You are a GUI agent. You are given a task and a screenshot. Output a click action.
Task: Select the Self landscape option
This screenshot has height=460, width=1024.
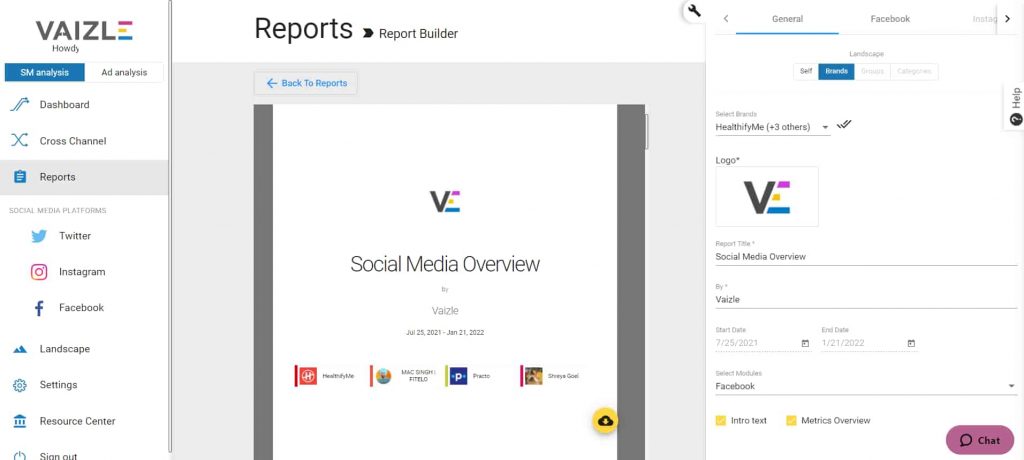coord(806,71)
